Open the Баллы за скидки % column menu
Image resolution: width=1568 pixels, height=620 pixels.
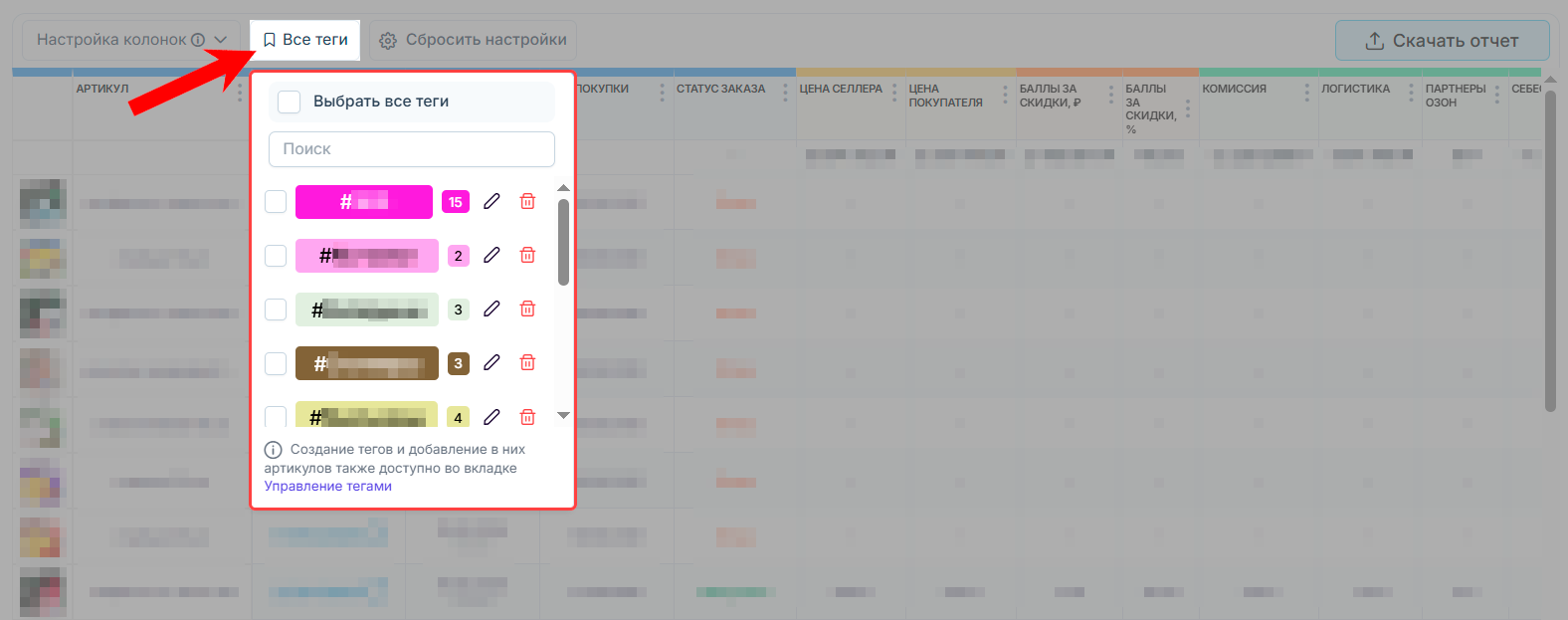click(1188, 108)
